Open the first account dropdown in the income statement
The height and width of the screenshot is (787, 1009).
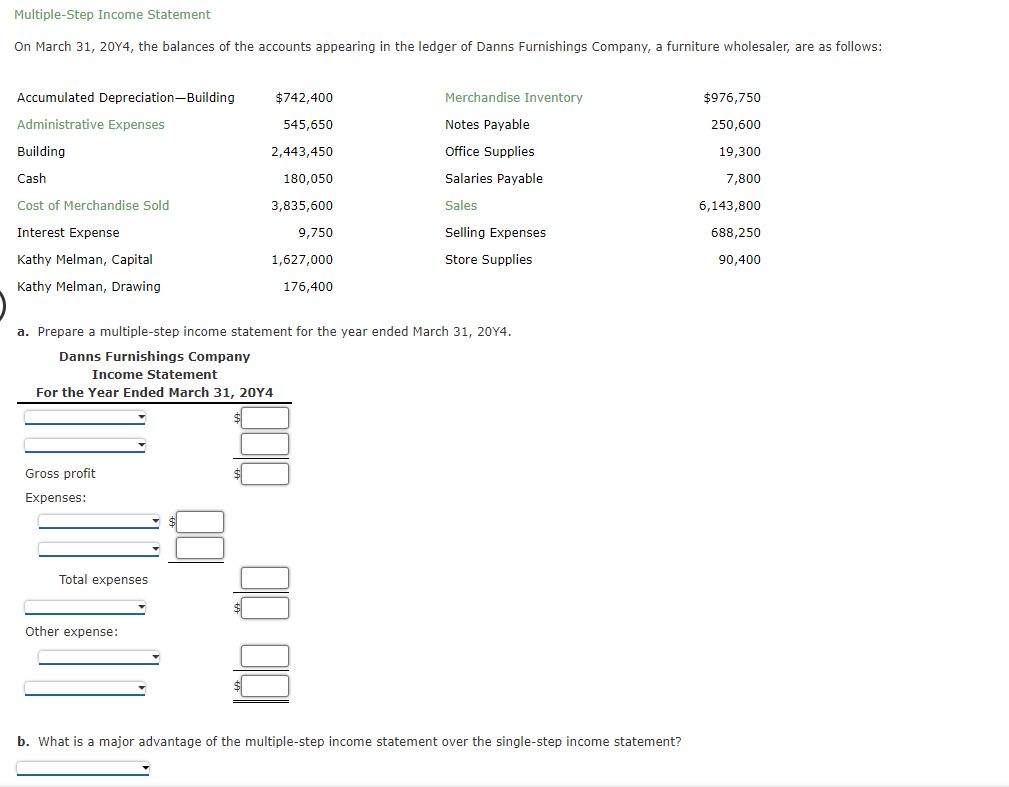coord(85,417)
